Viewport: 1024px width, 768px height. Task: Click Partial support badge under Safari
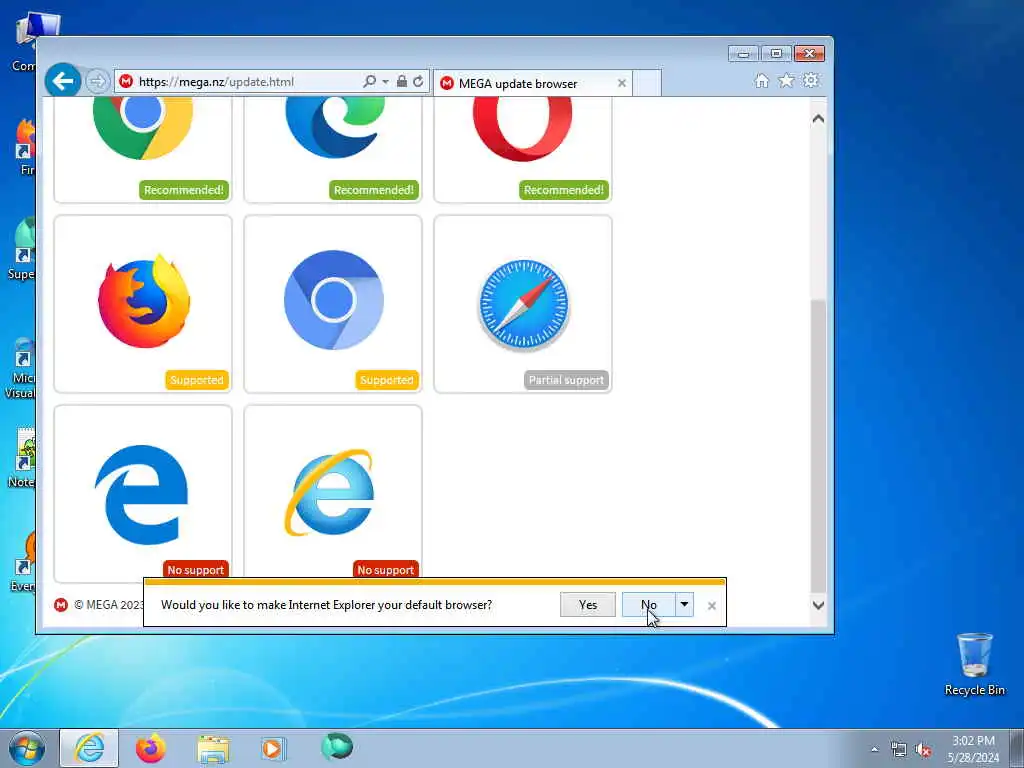566,380
